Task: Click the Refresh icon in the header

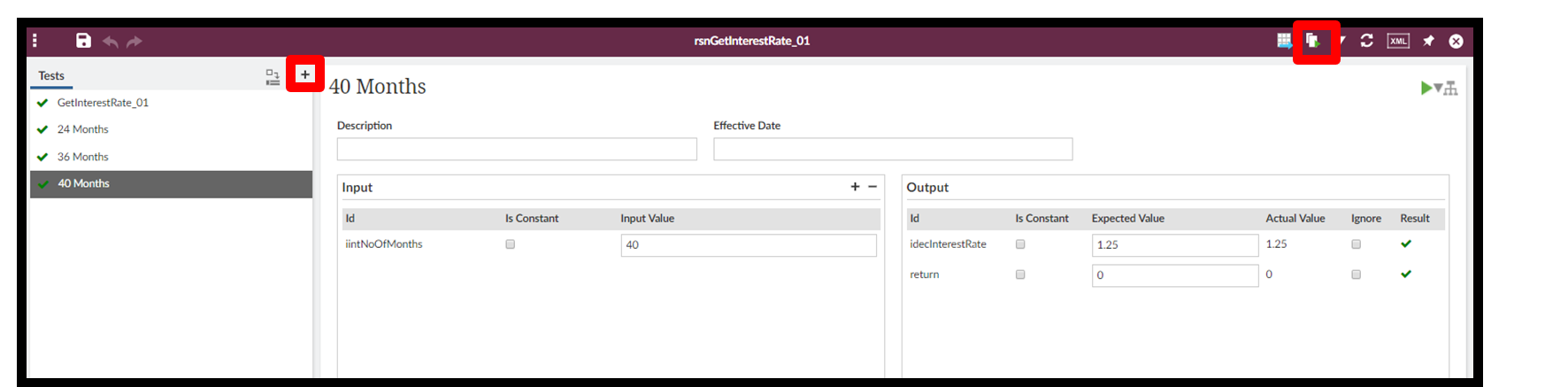Action: 1367,41
